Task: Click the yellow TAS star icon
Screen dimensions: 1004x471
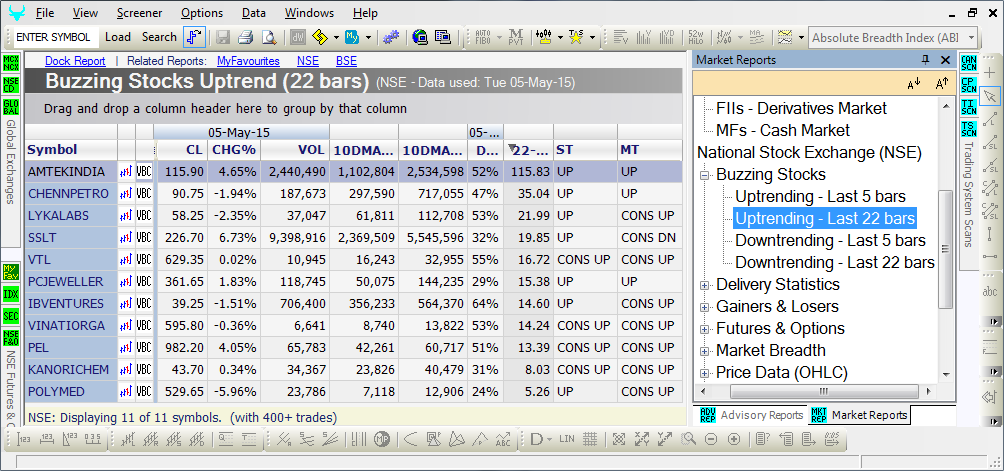Action: click(576, 37)
